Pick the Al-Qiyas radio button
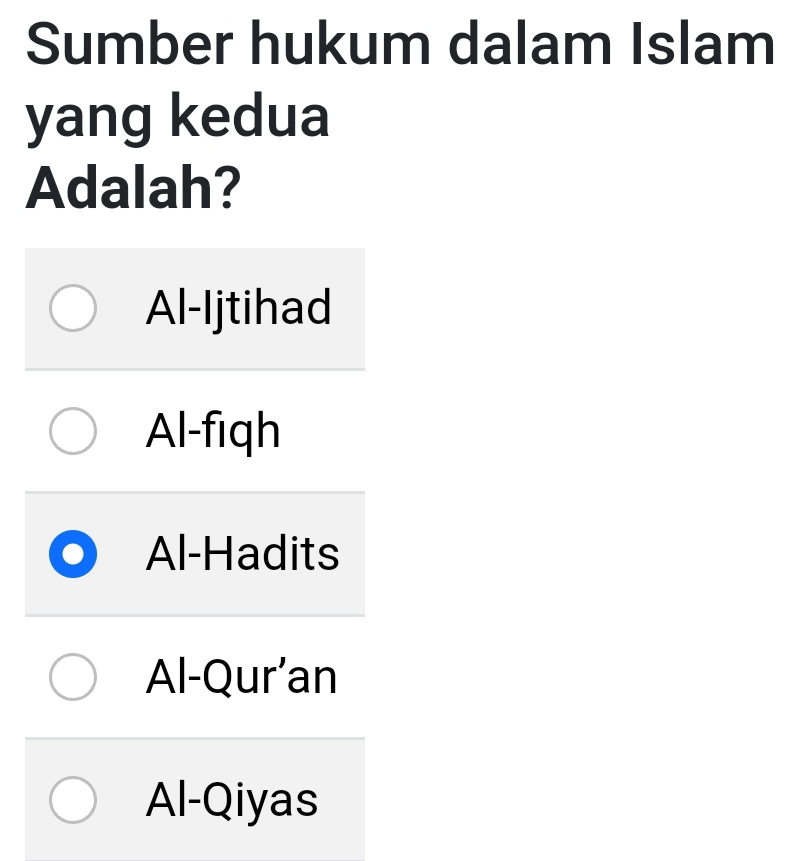 tap(74, 801)
